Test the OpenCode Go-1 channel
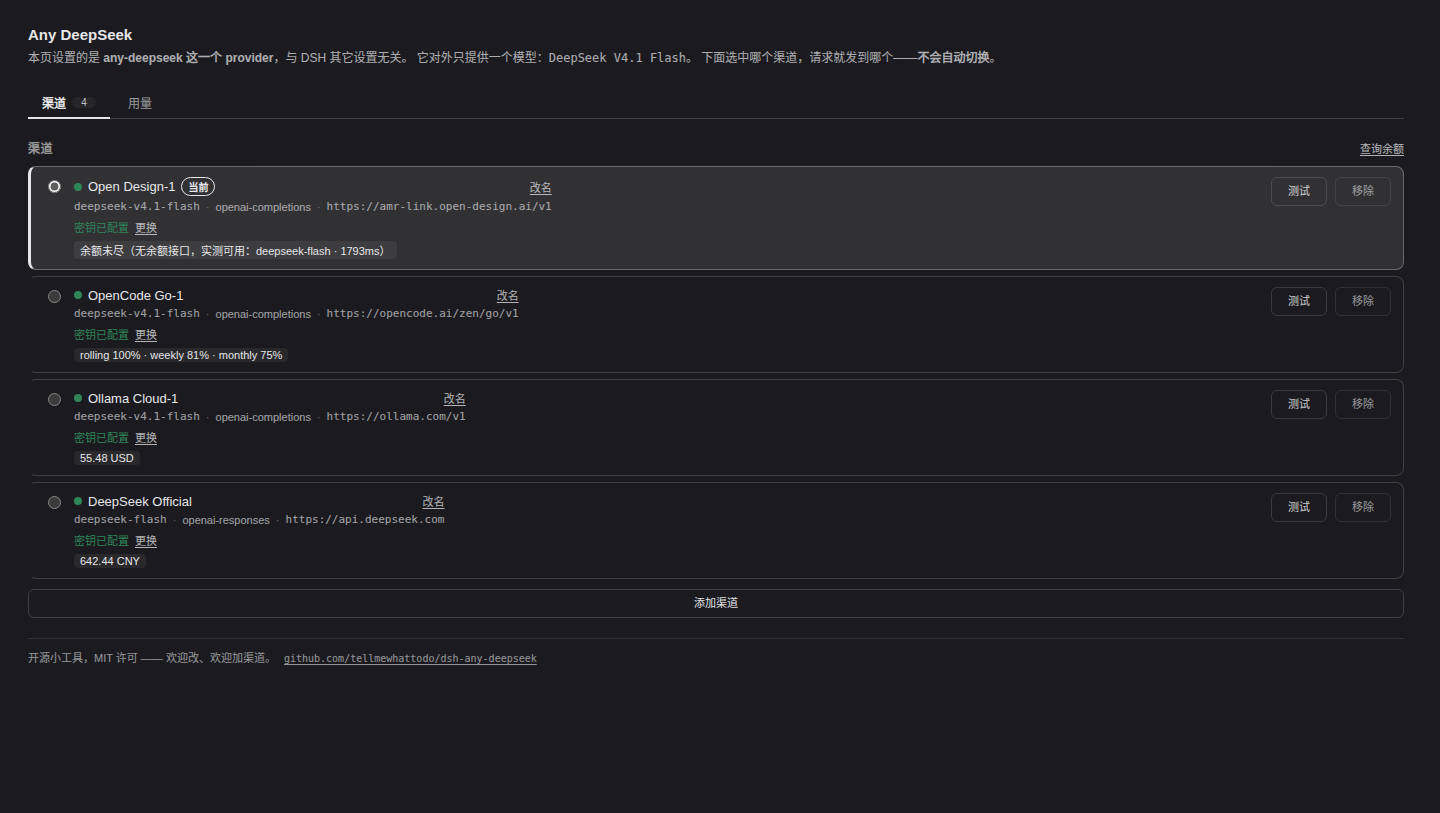 [1298, 301]
